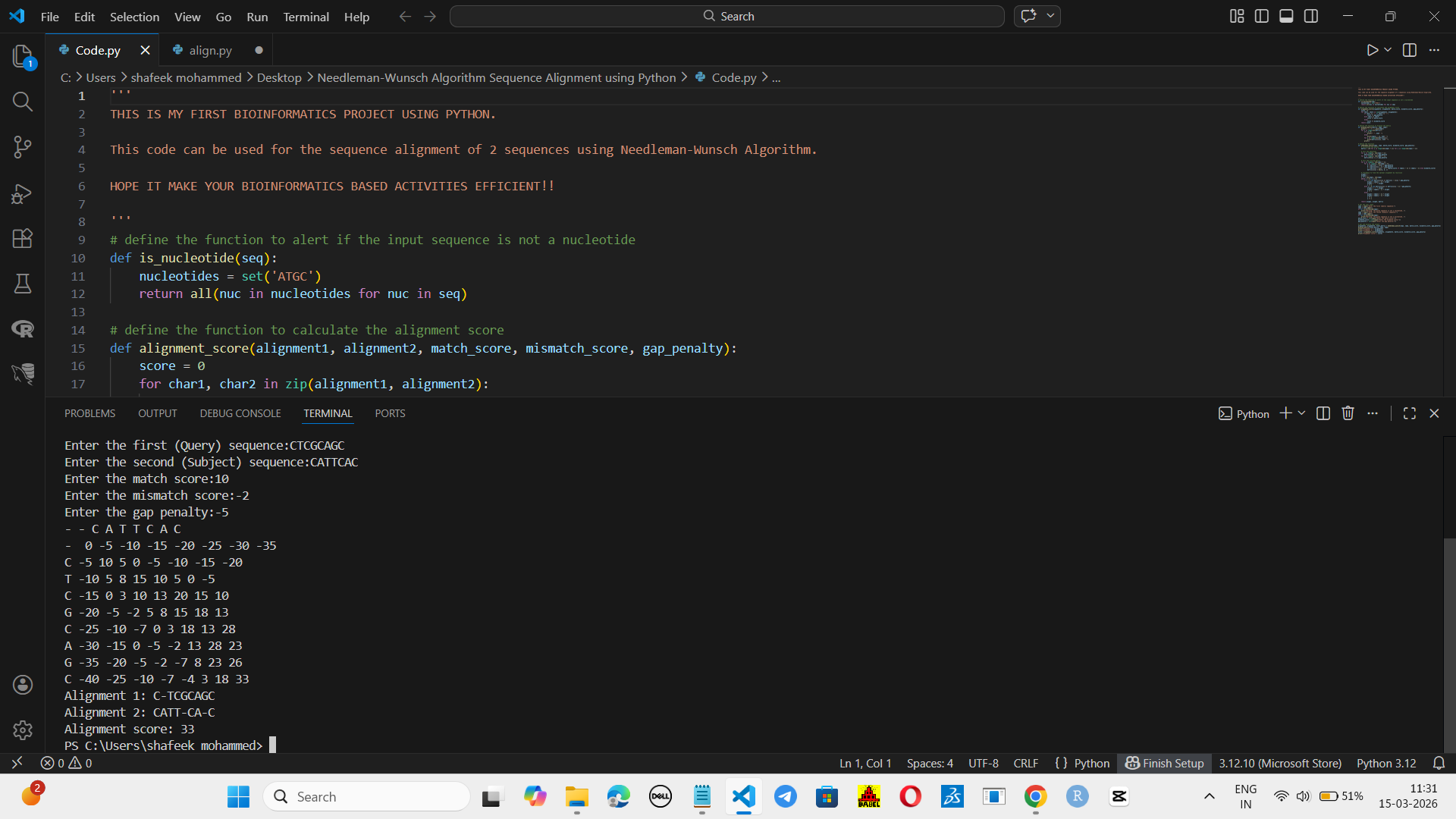The height and width of the screenshot is (819, 1456).
Task: Toggle the bottom panel layout button
Action: [1286, 16]
